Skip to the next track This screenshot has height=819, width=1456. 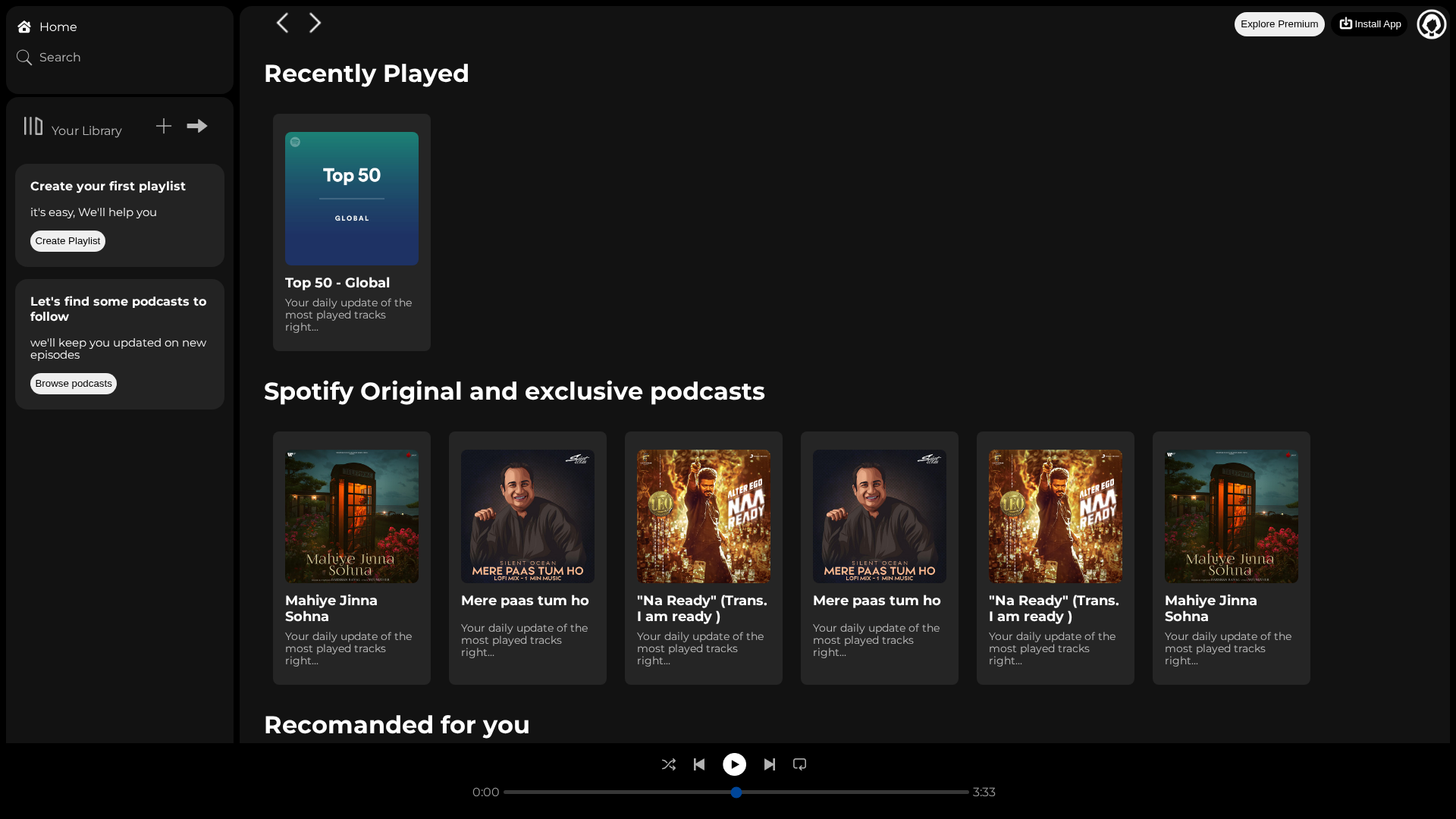click(770, 764)
